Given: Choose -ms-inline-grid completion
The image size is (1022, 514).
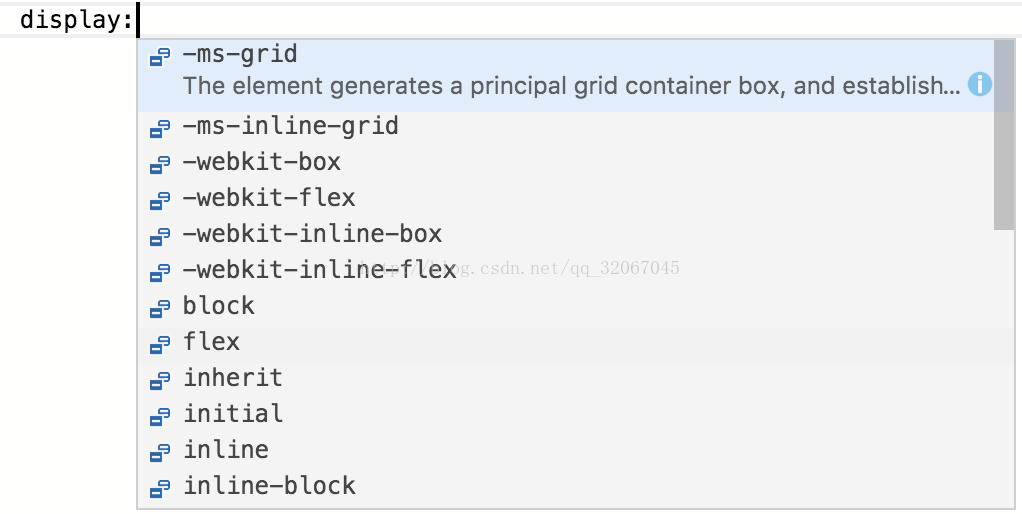Looking at the screenshot, I should point(565,126).
